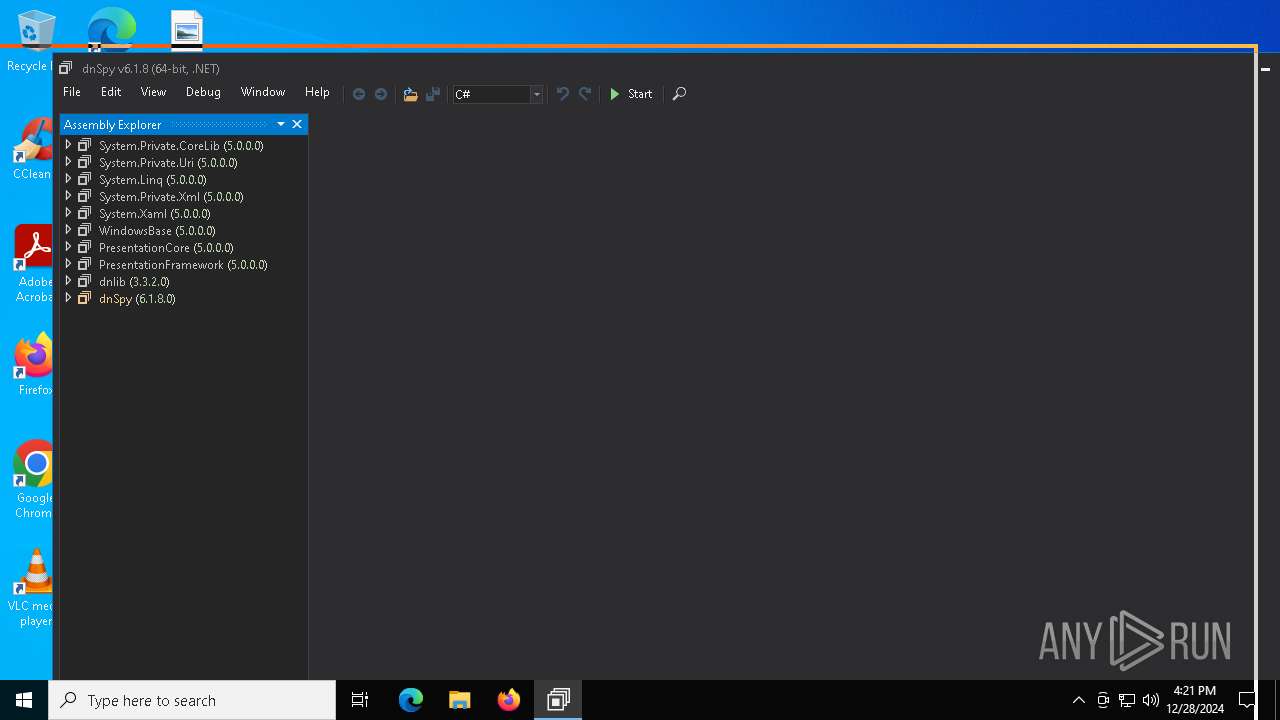This screenshot has height=720, width=1280.
Task: Select the Google Chrome desktop shortcut
Action: (x=33, y=480)
